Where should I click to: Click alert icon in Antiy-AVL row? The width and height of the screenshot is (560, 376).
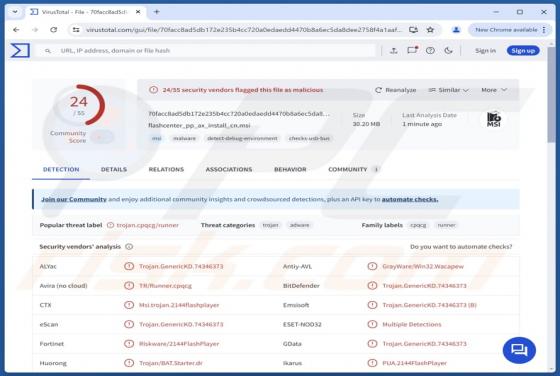click(372, 266)
